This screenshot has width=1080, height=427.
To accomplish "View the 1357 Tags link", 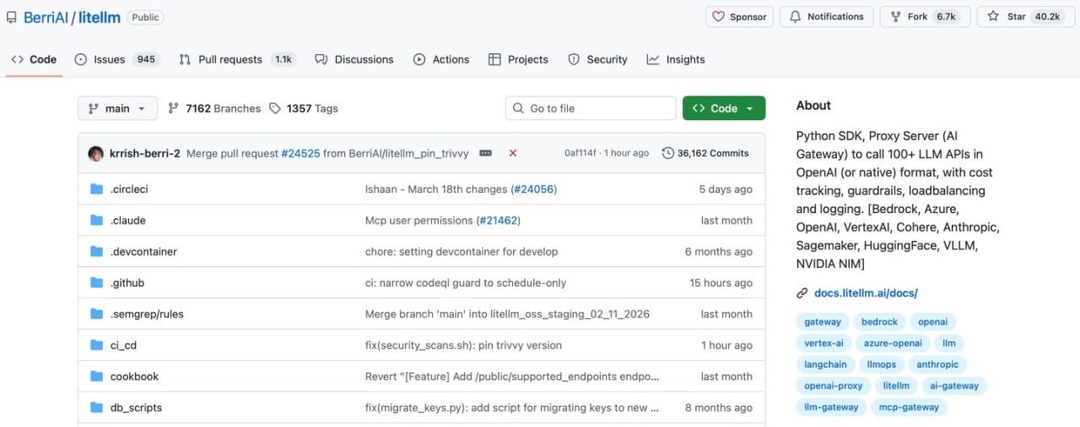I will click(x=304, y=108).
